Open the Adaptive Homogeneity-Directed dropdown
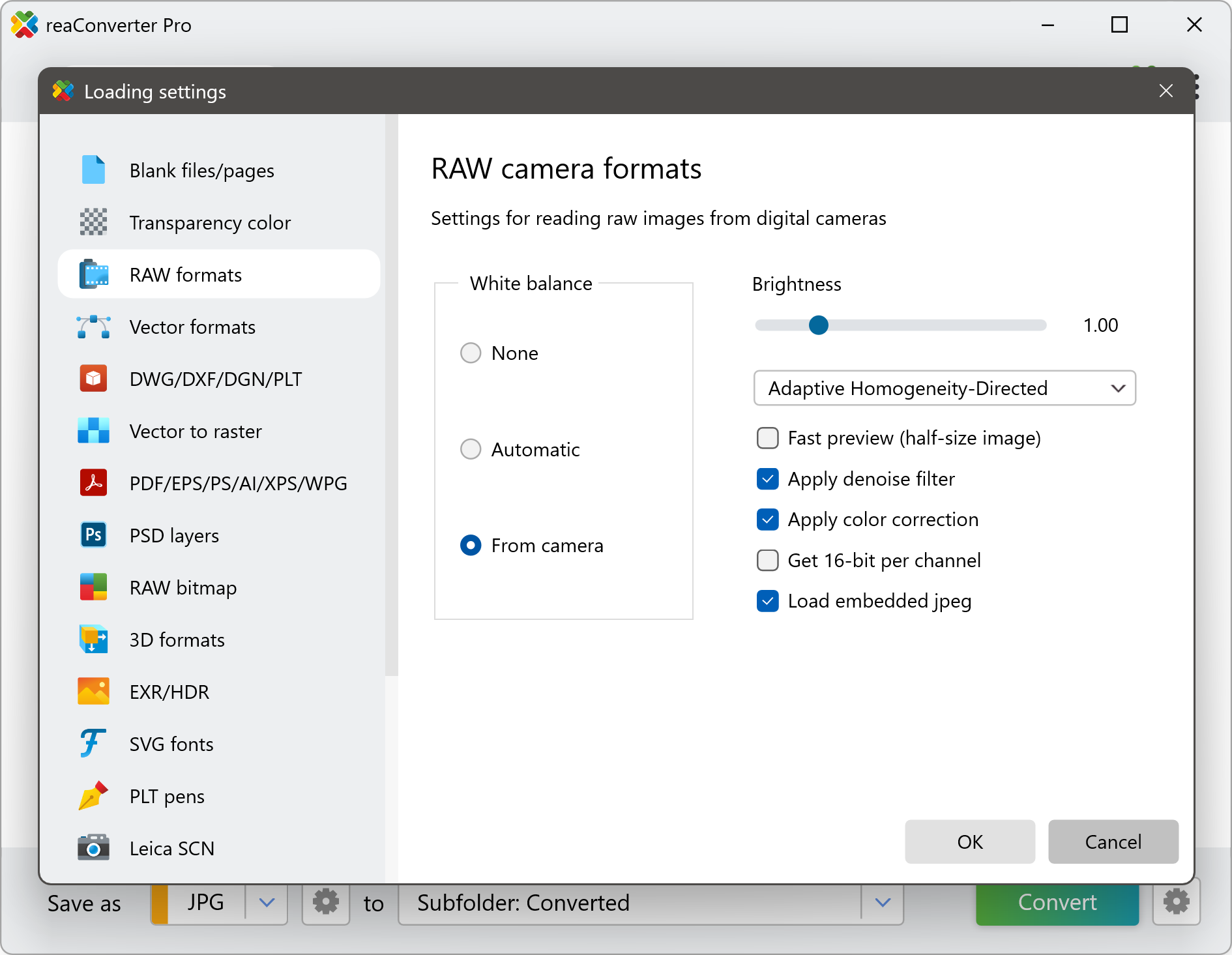 click(x=945, y=389)
